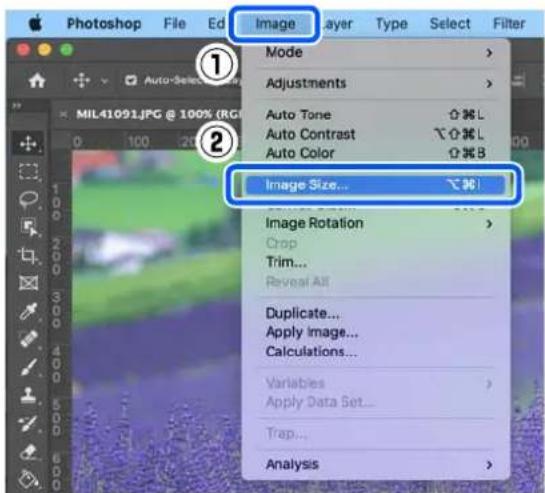545x493 pixels.
Task: Choose Duplicate... from Image menu
Action: (376, 313)
